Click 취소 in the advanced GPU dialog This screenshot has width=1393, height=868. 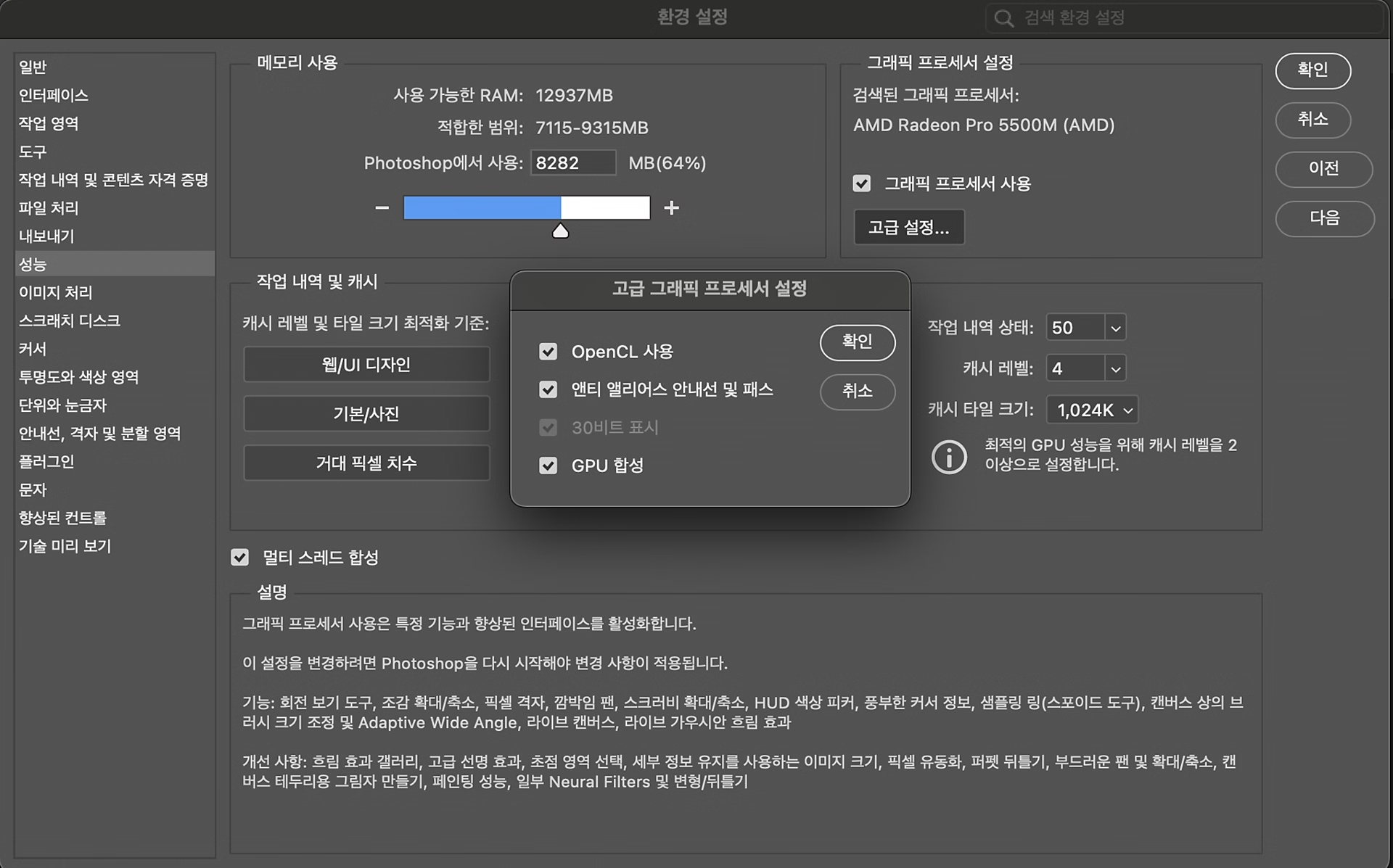857,392
